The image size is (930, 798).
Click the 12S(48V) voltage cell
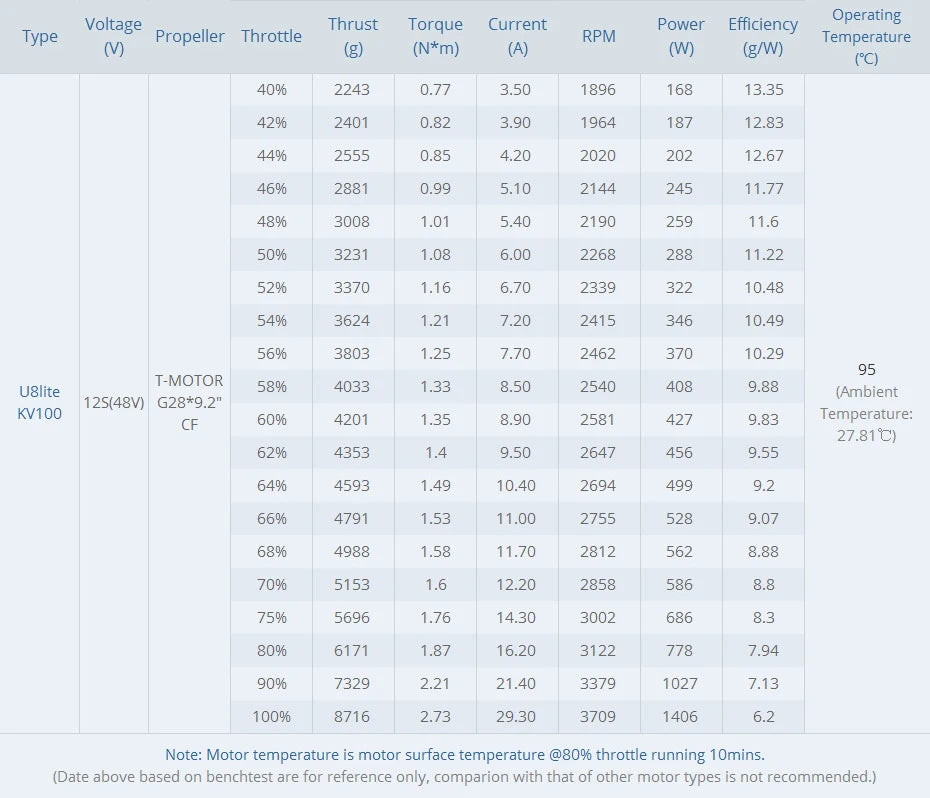point(114,403)
